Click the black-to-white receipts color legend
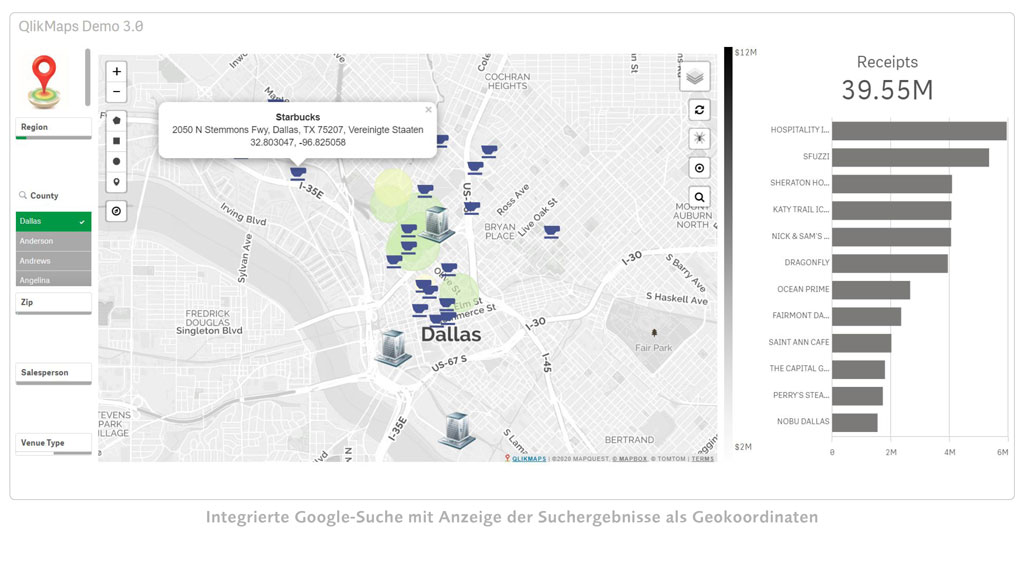 pos(728,253)
